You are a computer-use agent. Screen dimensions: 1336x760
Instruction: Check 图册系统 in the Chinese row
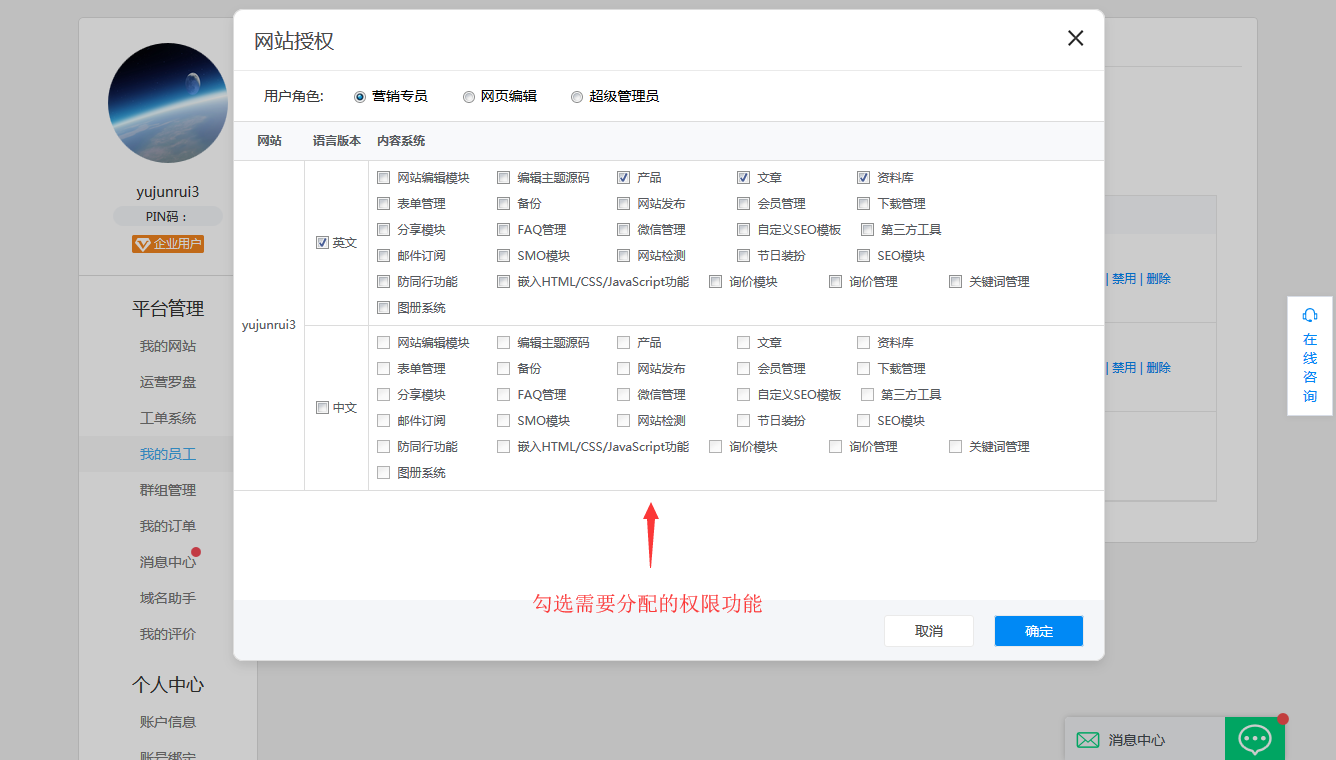pos(384,473)
